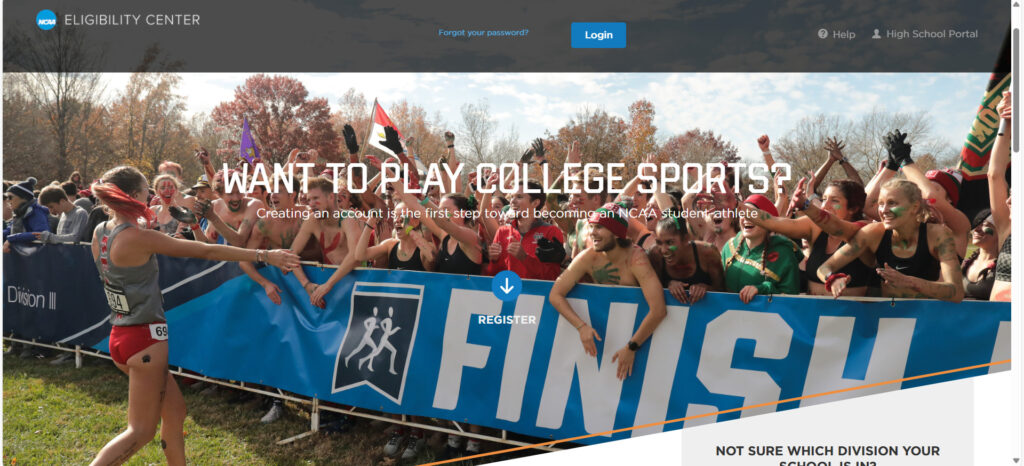Click Forgot your password link
Viewport: 1024px width, 466px height.
click(483, 33)
